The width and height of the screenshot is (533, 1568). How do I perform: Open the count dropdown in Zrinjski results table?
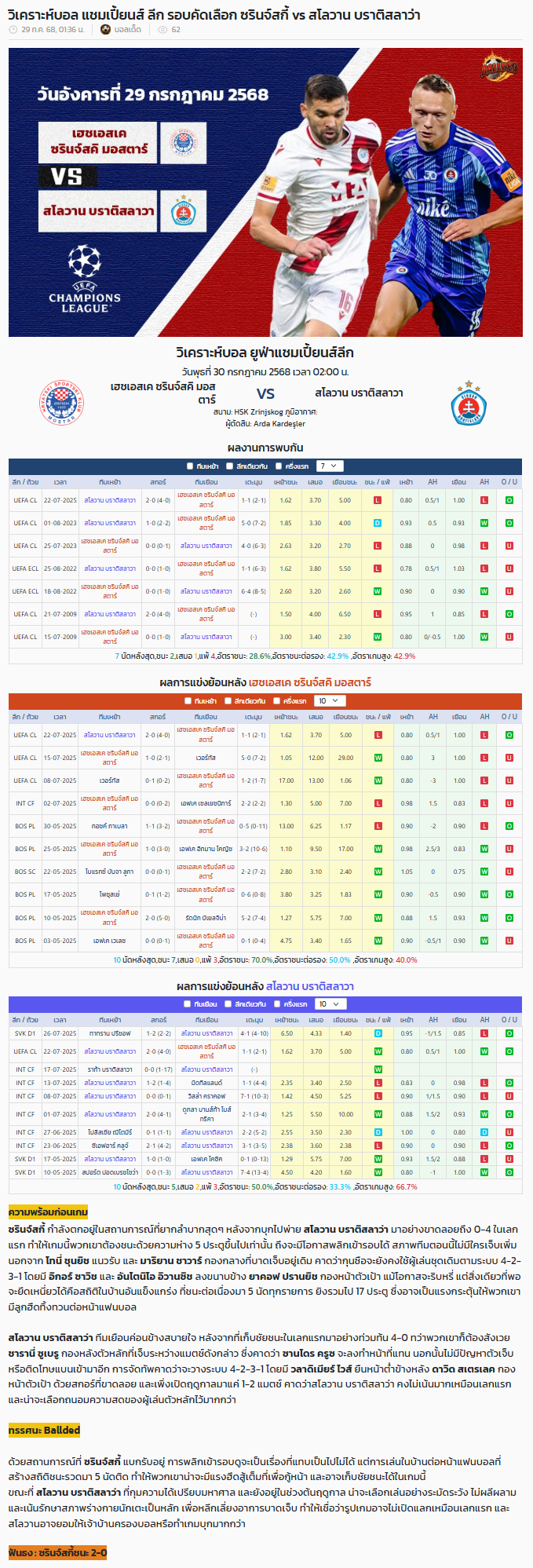329,701
